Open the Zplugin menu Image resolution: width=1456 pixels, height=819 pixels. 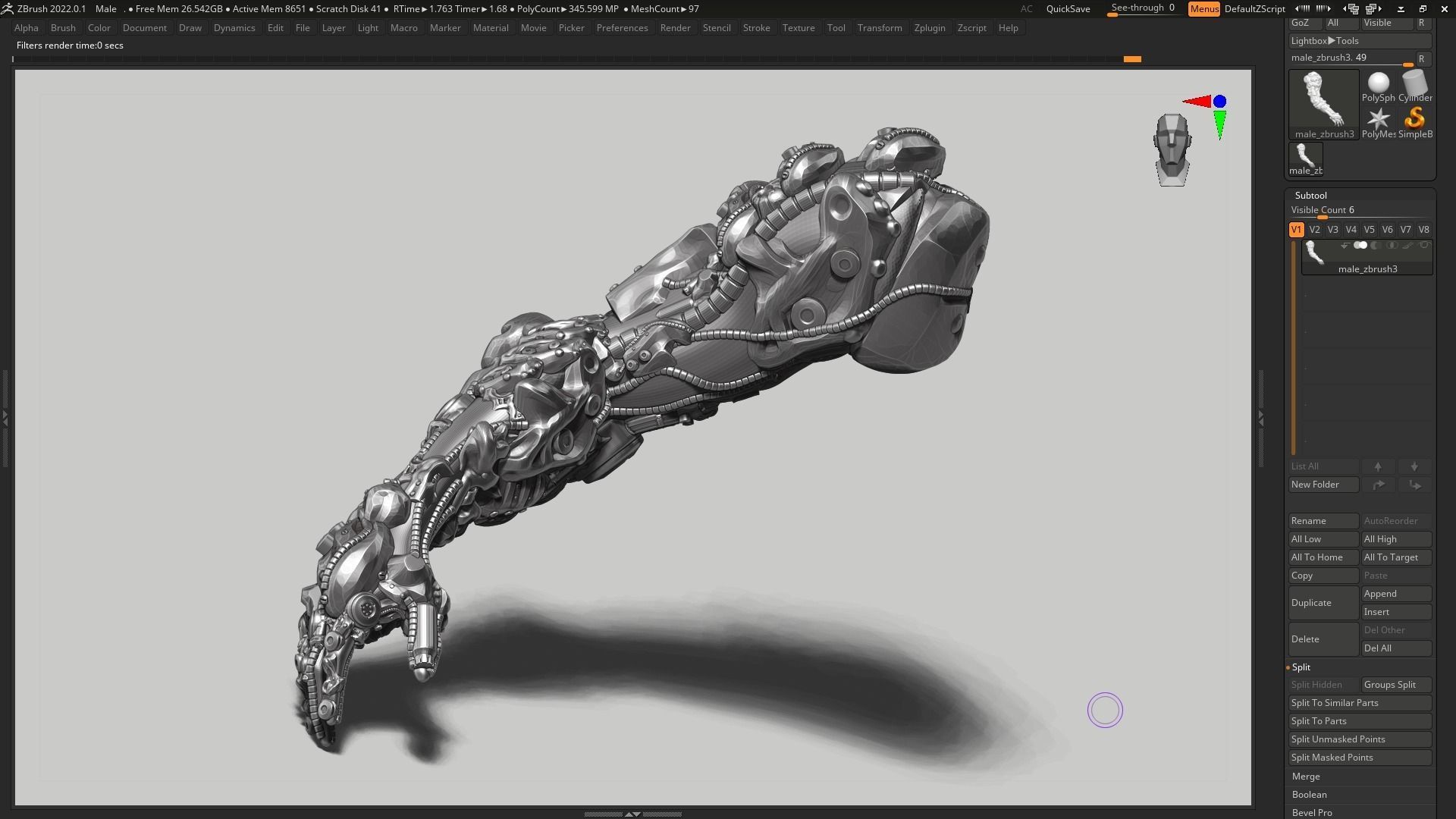click(930, 27)
